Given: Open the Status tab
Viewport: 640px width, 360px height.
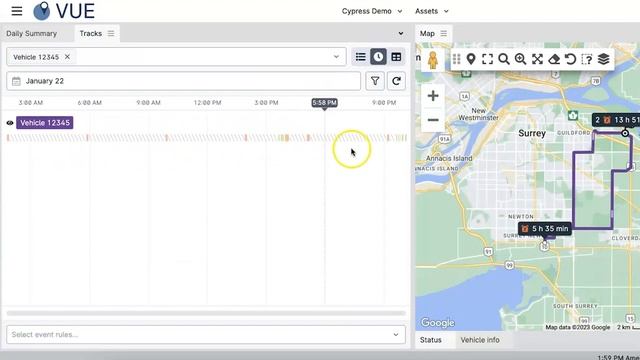Looking at the screenshot, I should pyautogui.click(x=431, y=340).
